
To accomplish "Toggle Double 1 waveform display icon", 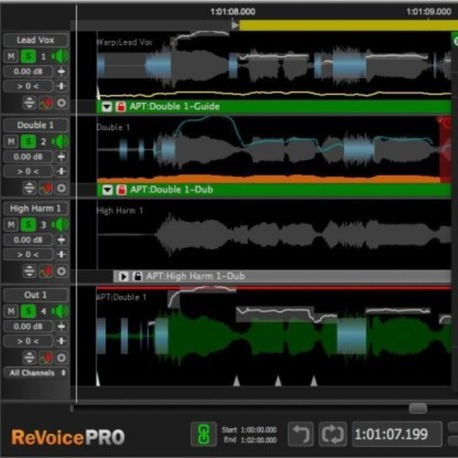I will 46,188.
